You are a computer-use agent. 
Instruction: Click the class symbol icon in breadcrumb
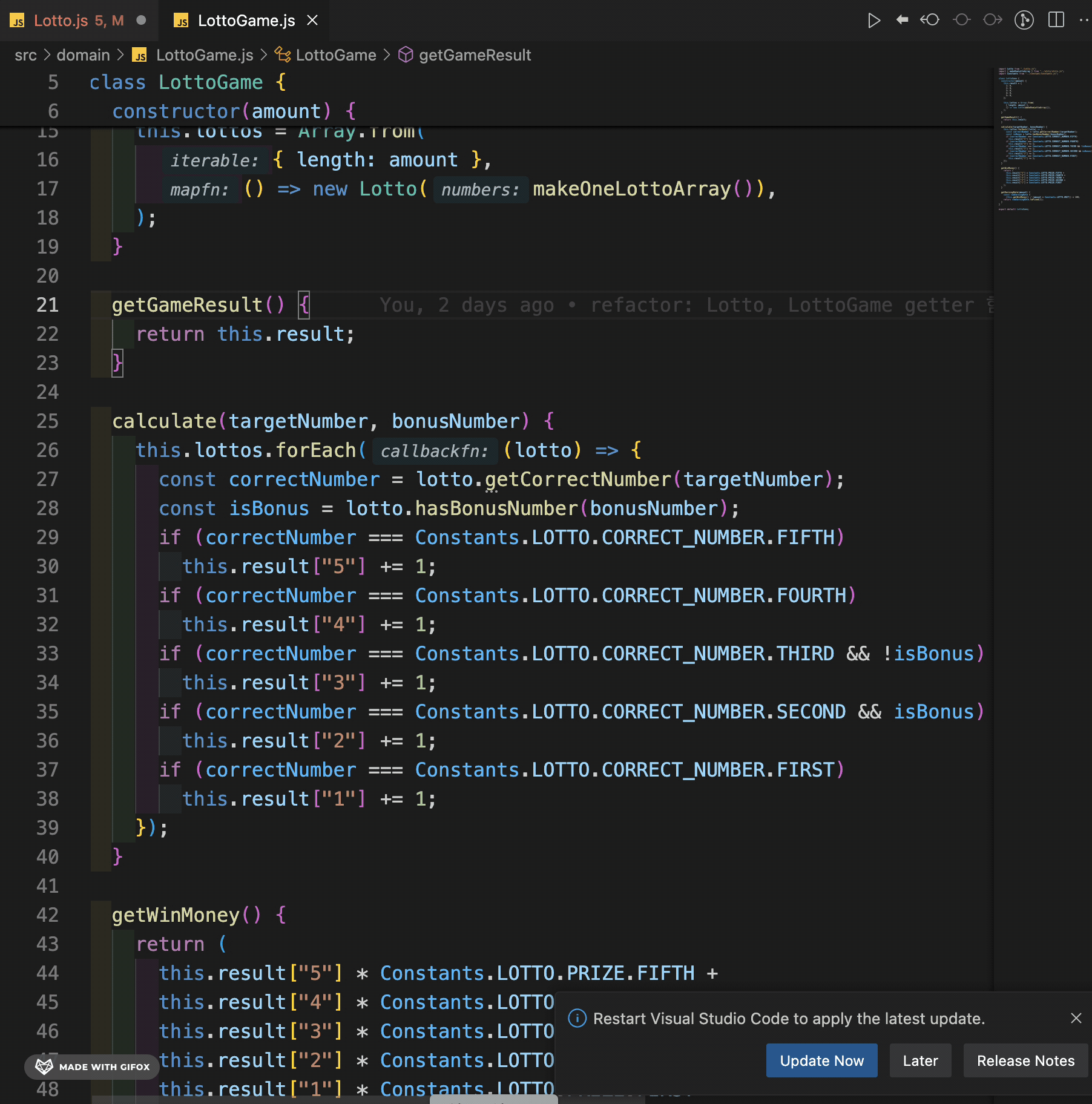tap(282, 55)
